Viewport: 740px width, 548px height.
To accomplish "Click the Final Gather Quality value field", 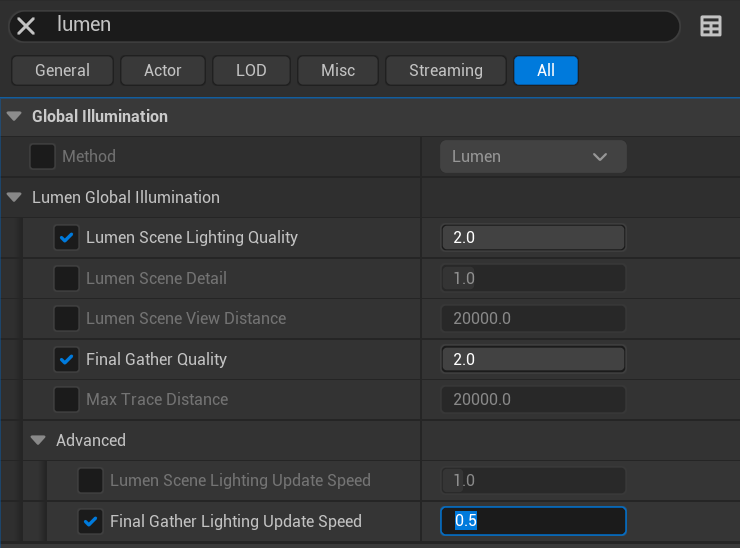I will [x=533, y=359].
